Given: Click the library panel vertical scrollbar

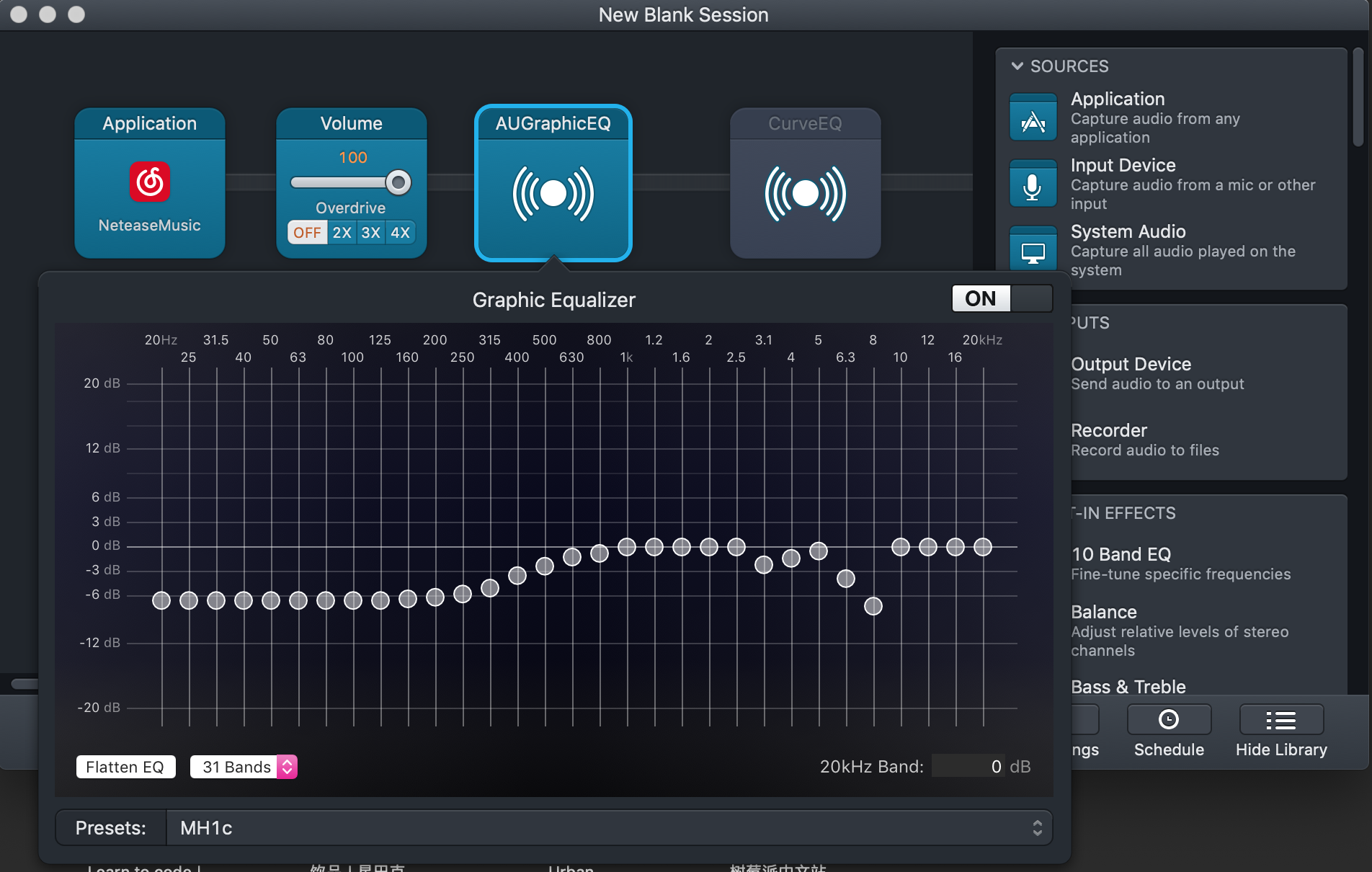Looking at the screenshot, I should tap(1358, 97).
